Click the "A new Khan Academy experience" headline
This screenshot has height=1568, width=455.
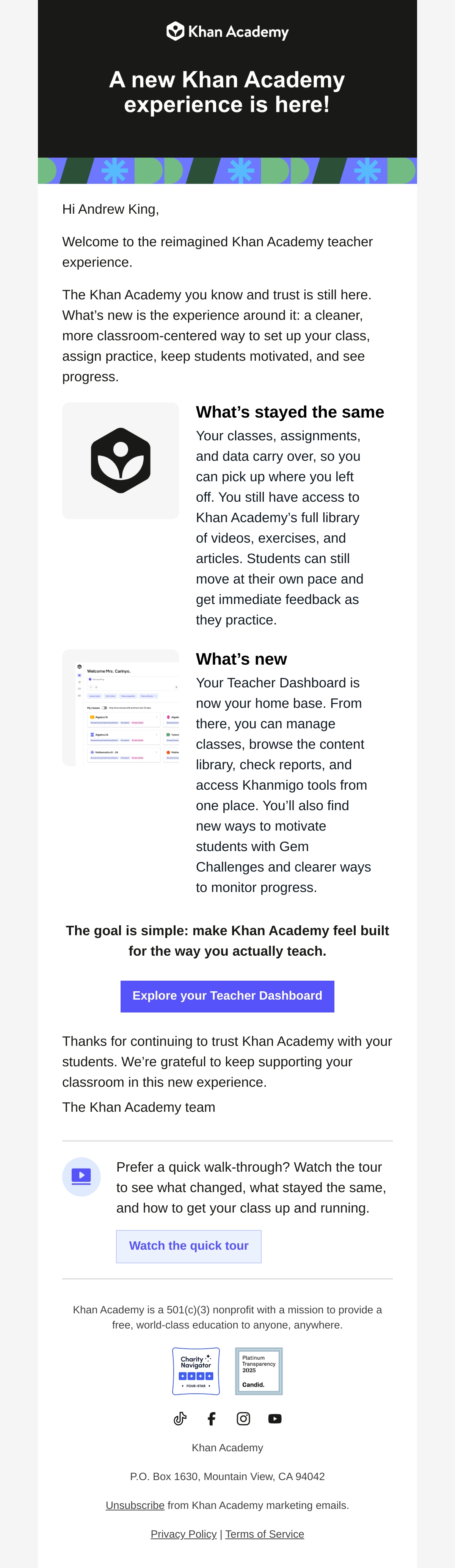[x=227, y=92]
